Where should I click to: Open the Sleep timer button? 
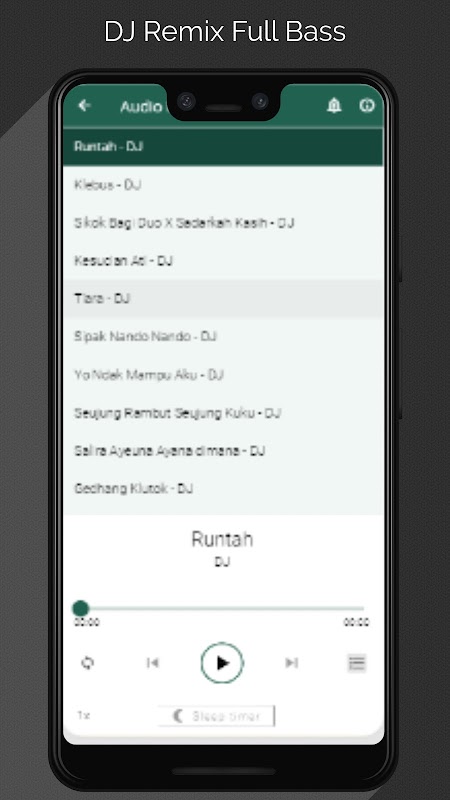(x=216, y=716)
